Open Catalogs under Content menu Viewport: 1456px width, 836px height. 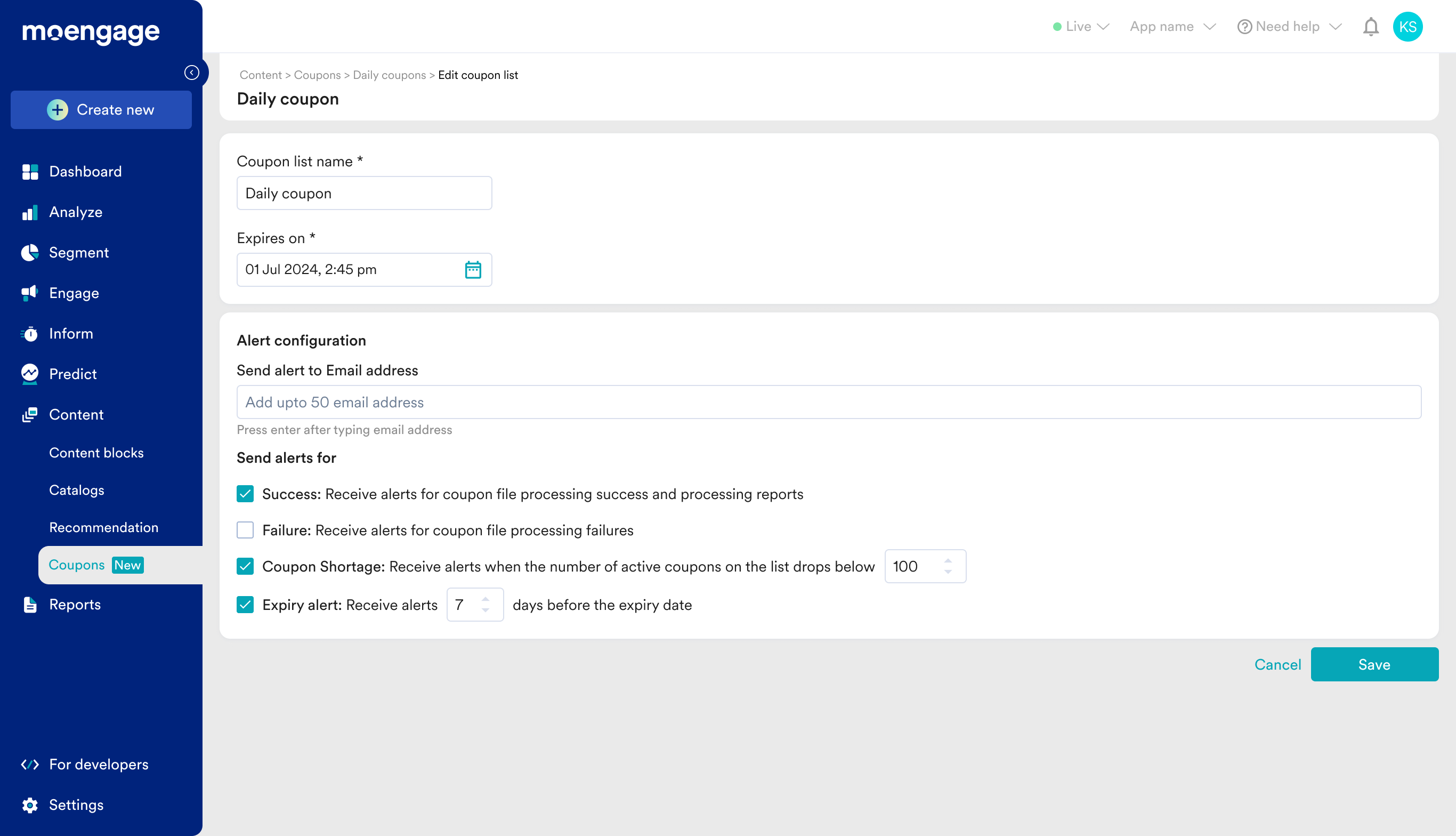(76, 490)
